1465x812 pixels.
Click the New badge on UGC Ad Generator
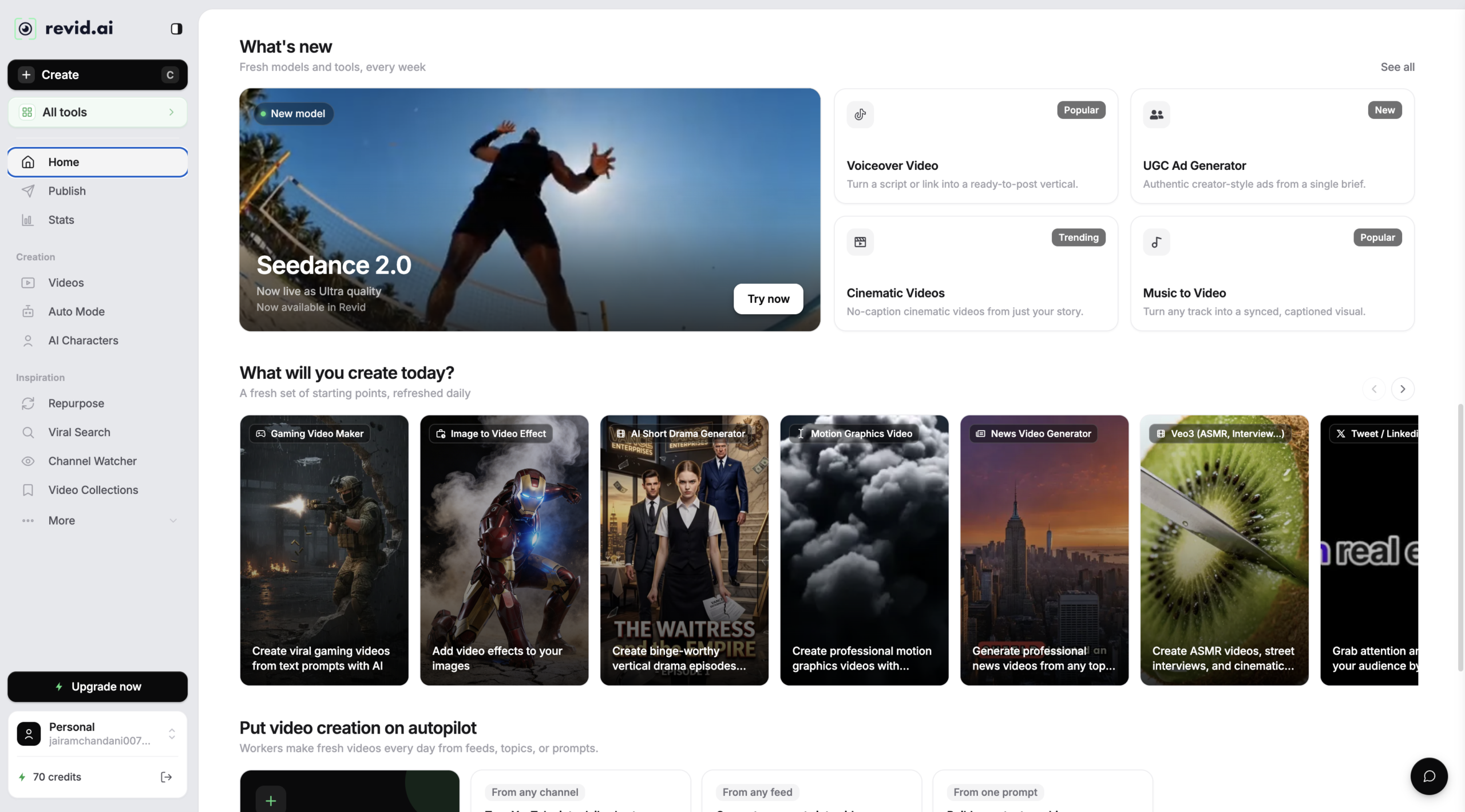[1385, 110]
